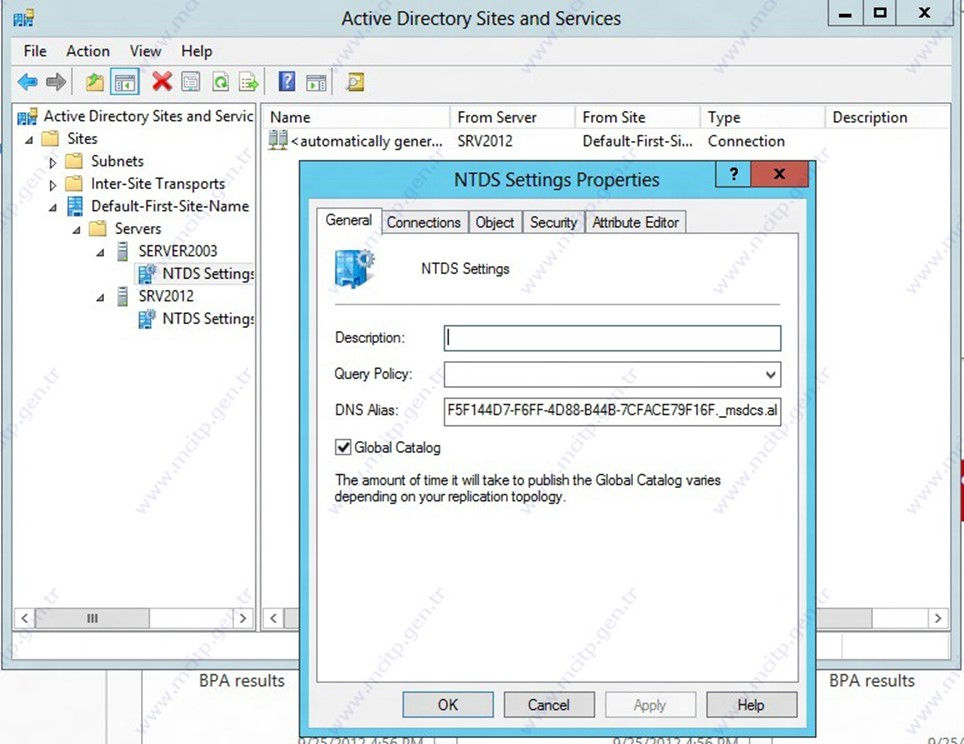
Task: Click NTDS Settings icon under SERVER2003
Action: 146,274
